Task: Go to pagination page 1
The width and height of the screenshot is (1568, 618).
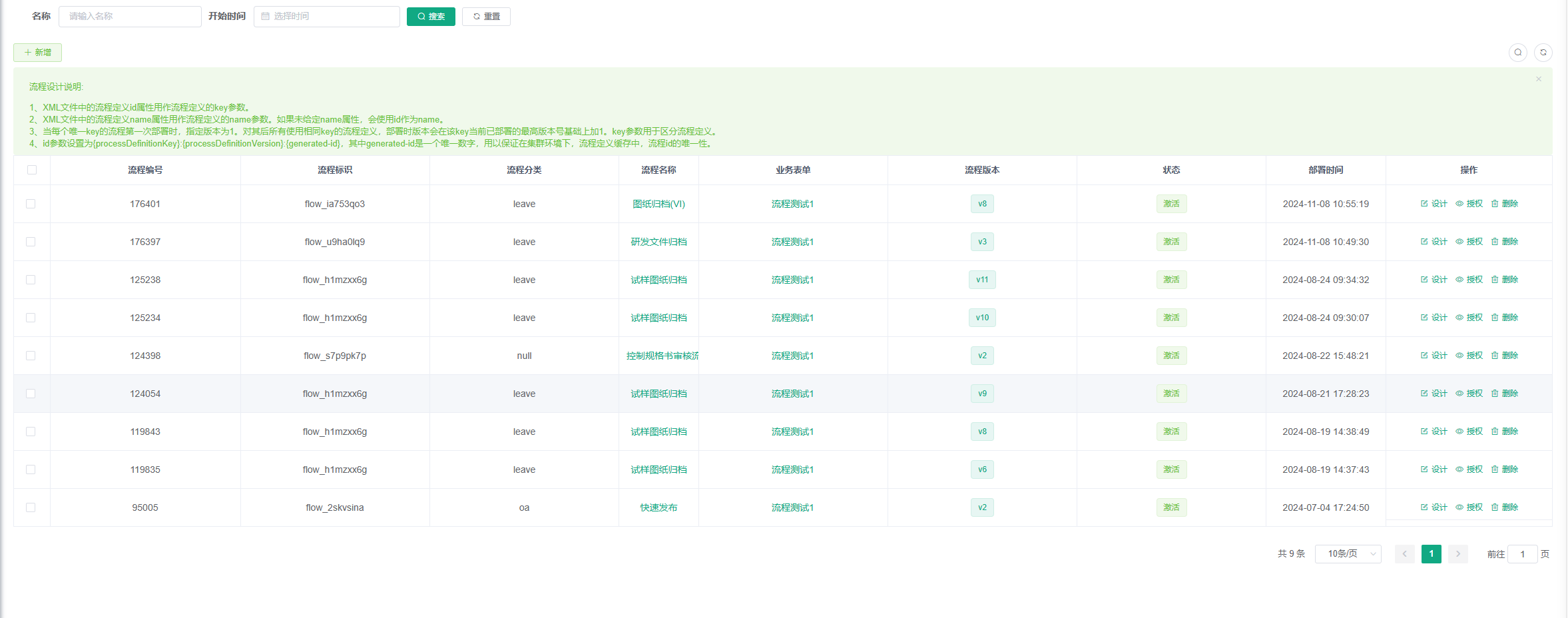Action: (x=1431, y=554)
